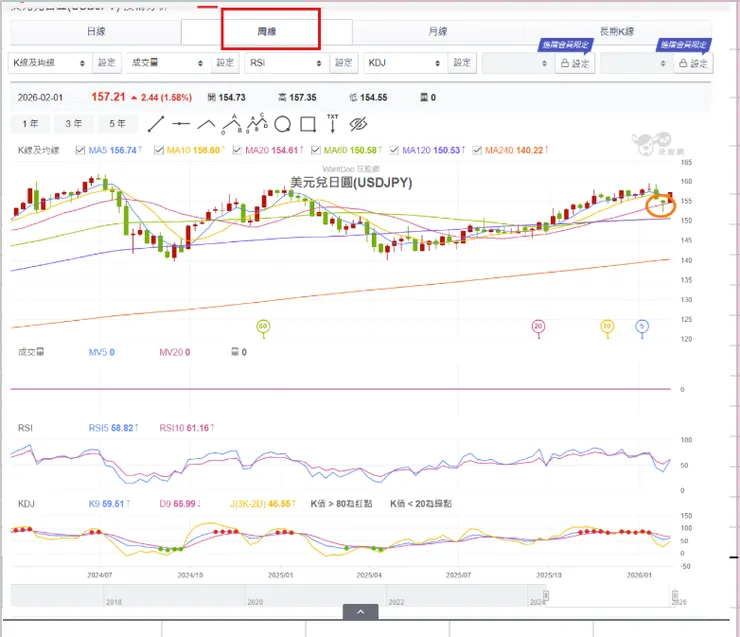740x637 pixels.
Task: Click the 2026-02-01 date label
Action: click(40, 98)
